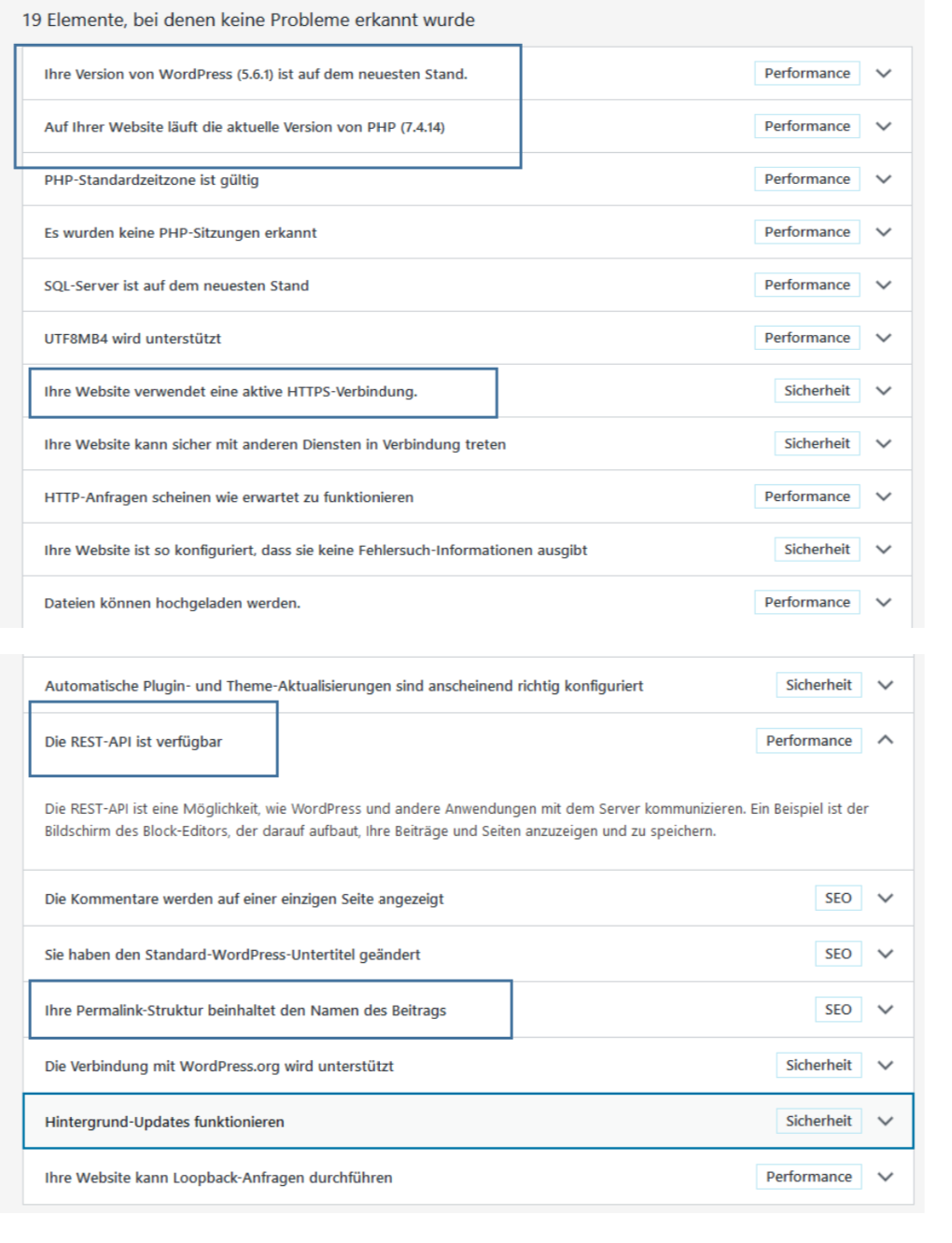The image size is (952, 1243).
Task: Expand the Loopback-Anfragen row chevron
Action: click(x=885, y=1177)
